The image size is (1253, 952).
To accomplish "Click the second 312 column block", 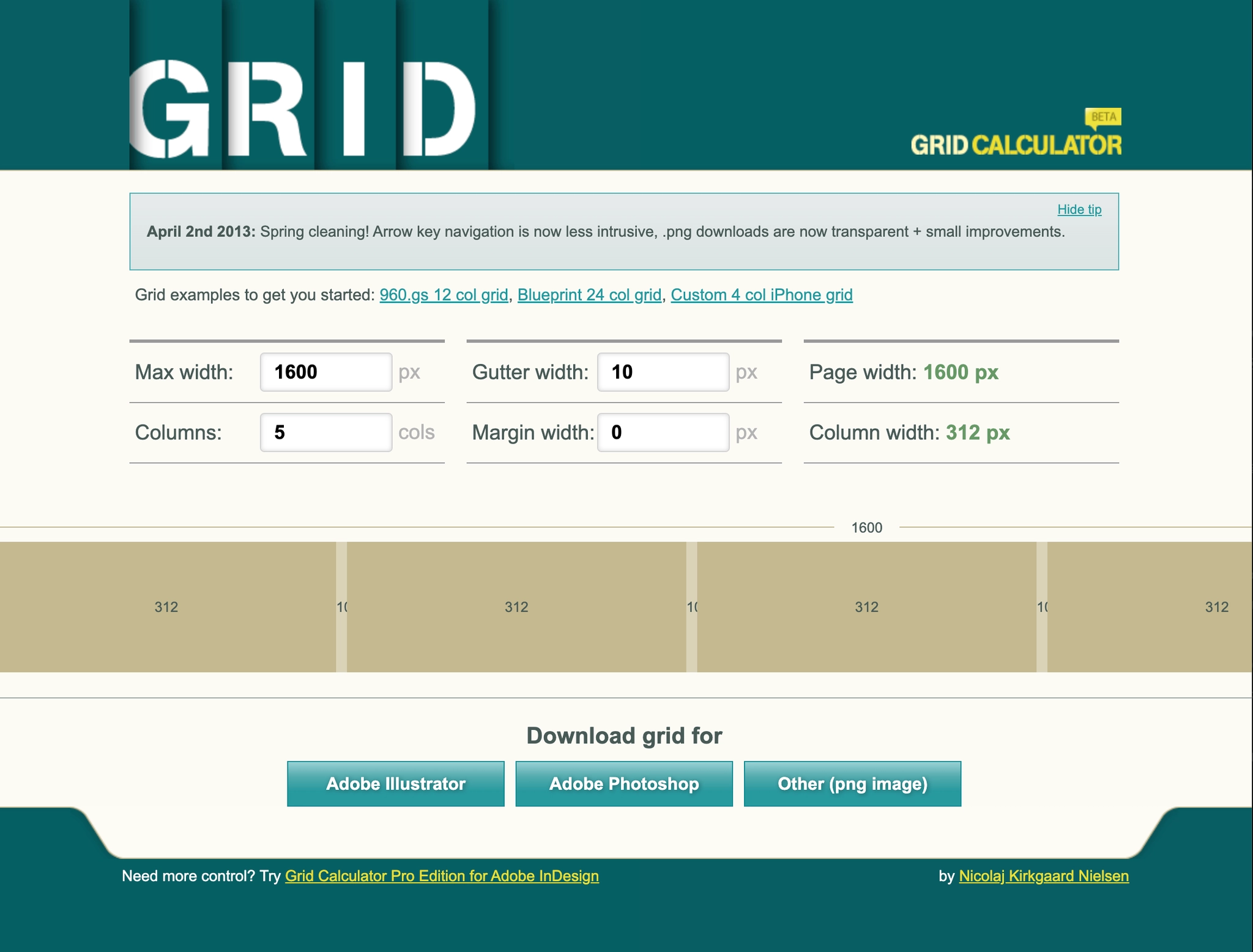I will (x=516, y=607).
